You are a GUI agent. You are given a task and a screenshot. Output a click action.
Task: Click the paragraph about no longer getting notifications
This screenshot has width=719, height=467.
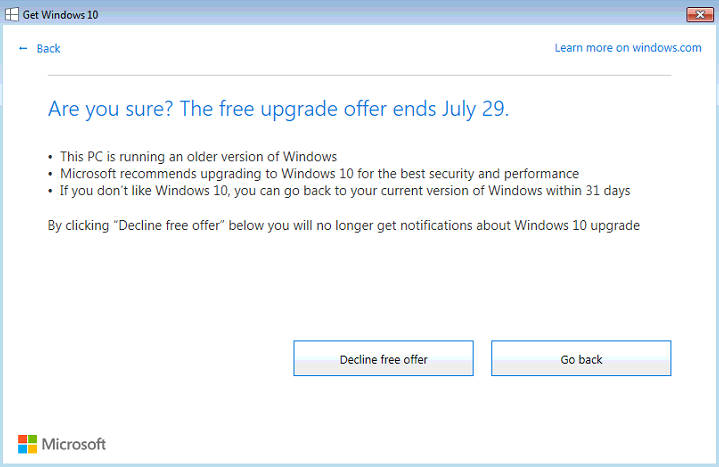tap(344, 226)
